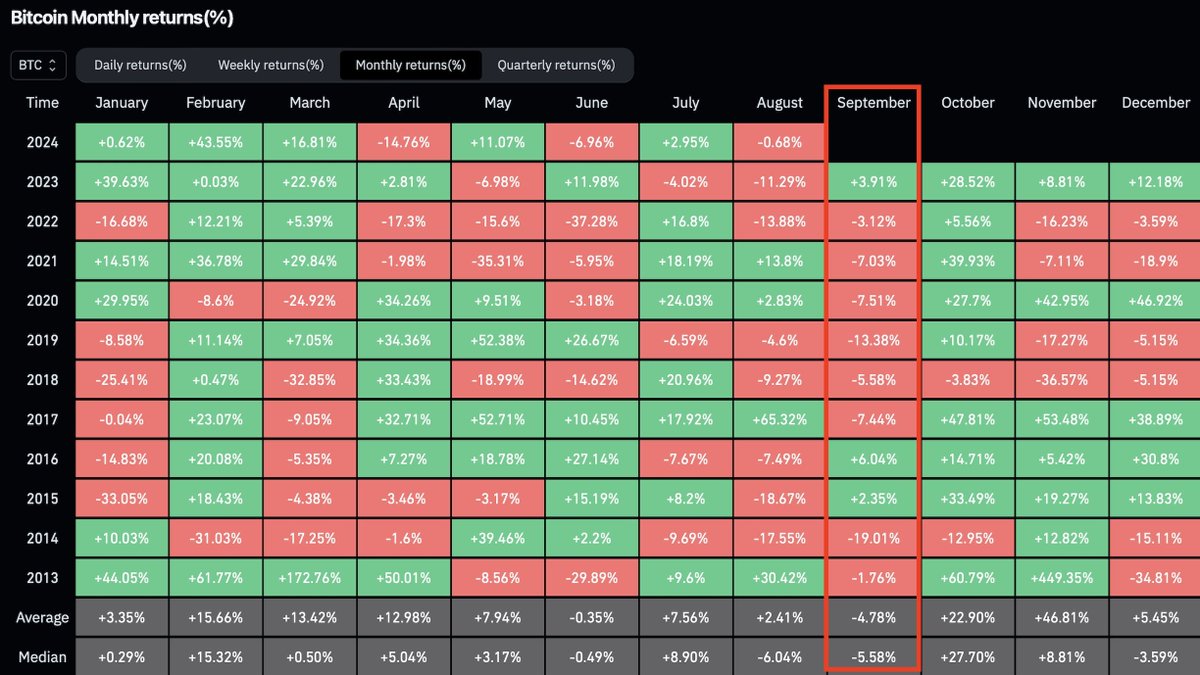Viewport: 1200px width, 675px height.
Task: Select the -37.28% June 2022 cell
Action: [591, 221]
